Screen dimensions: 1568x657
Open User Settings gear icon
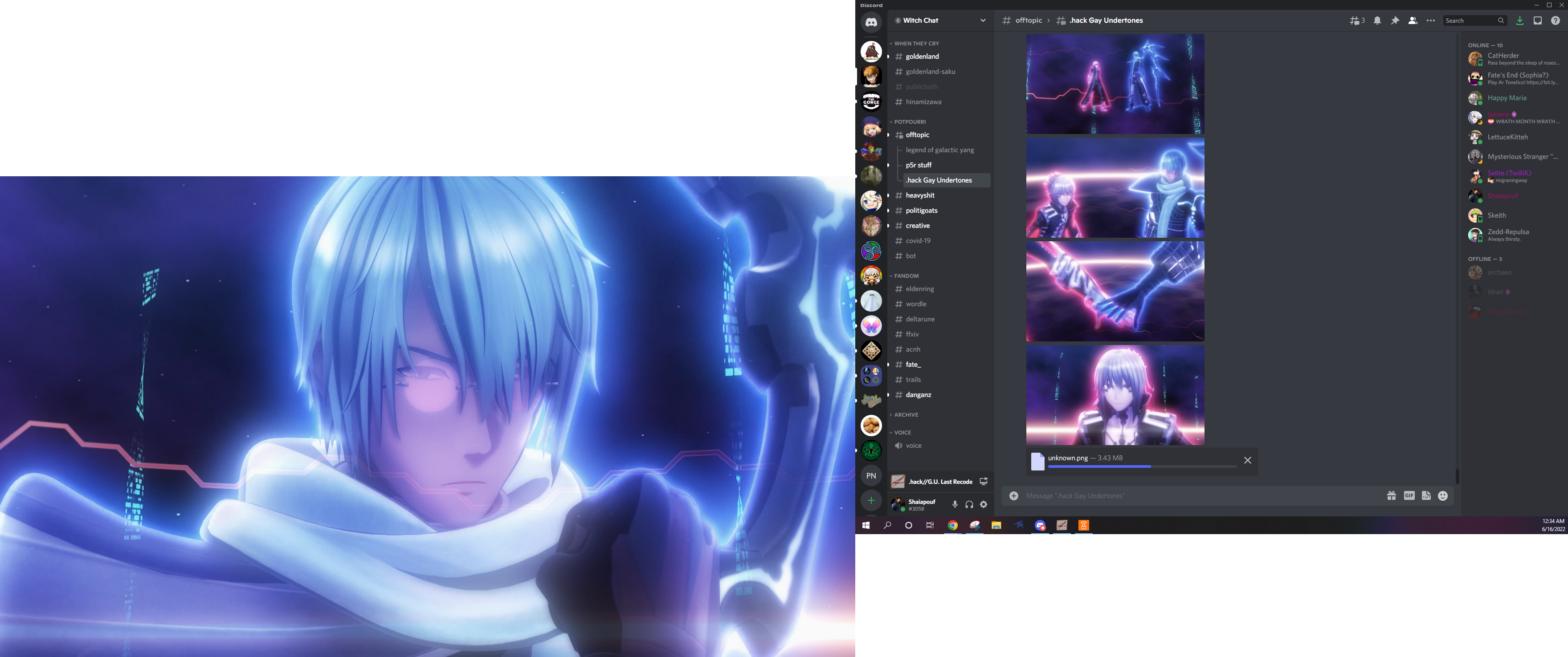tap(984, 504)
